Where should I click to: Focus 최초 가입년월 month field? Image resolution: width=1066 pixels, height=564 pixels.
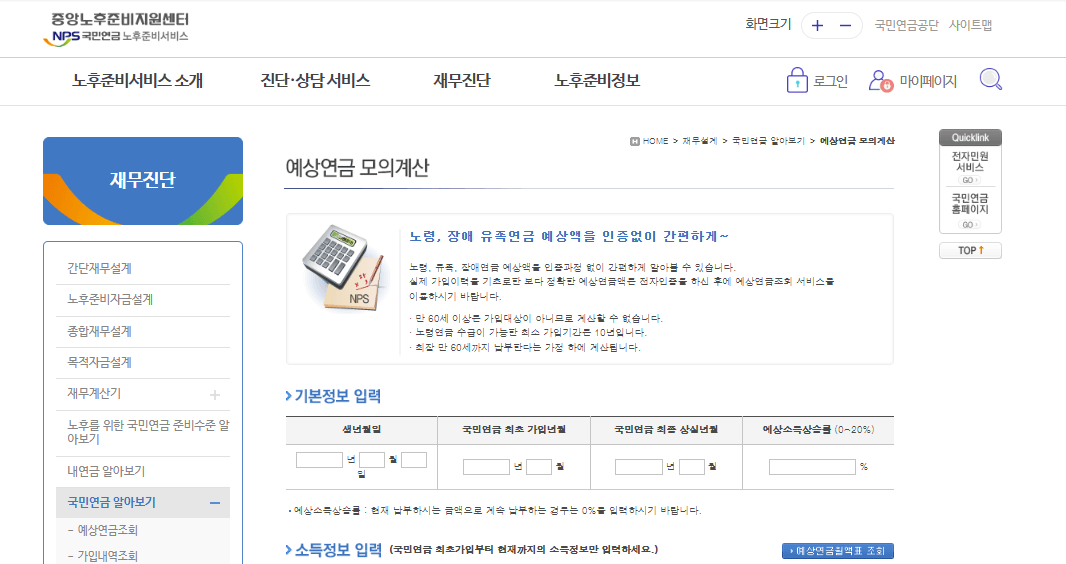(538, 467)
